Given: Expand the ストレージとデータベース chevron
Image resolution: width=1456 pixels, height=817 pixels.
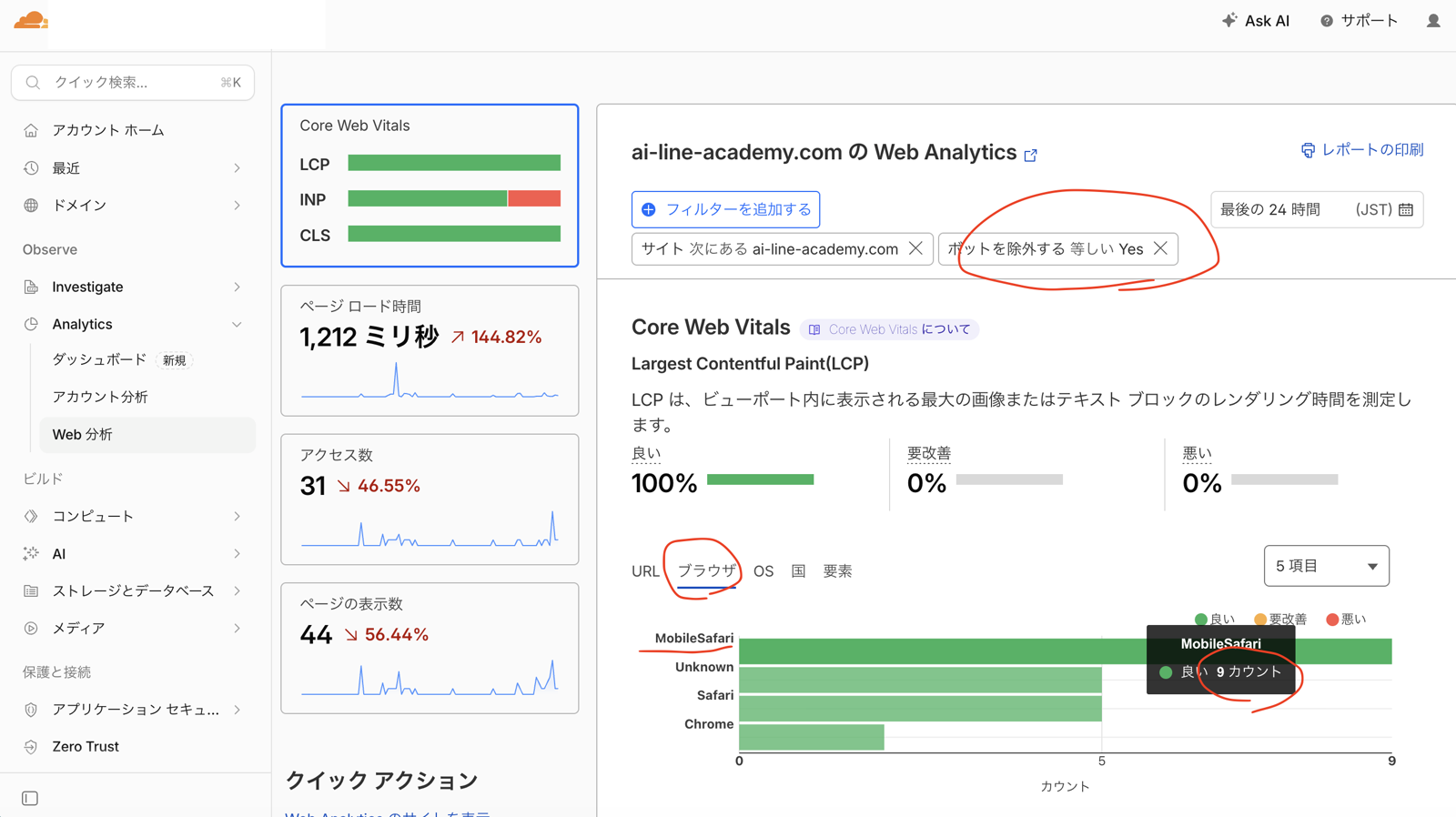Looking at the screenshot, I should tap(237, 590).
